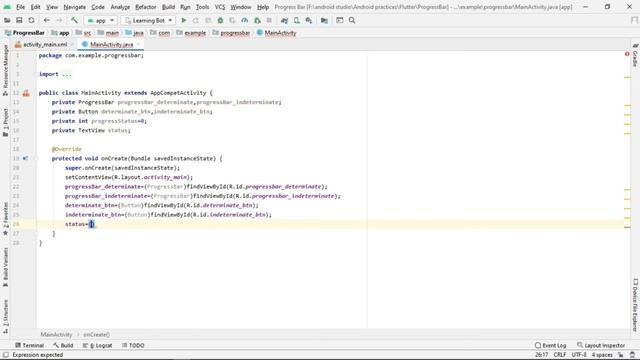Place cursor on the highlighted status= line

pos(333,224)
